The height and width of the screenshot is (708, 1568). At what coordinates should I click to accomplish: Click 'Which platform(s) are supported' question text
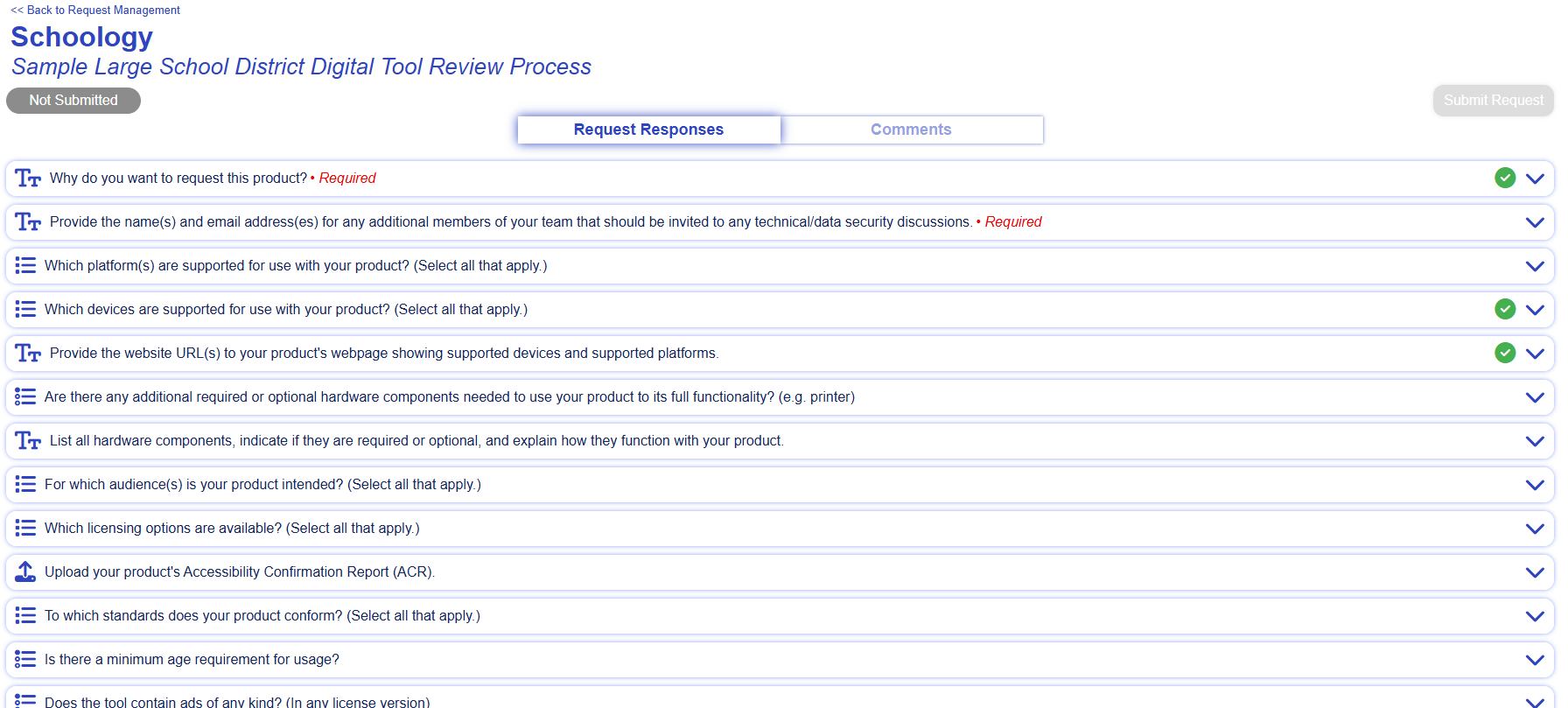pyautogui.click(x=296, y=265)
